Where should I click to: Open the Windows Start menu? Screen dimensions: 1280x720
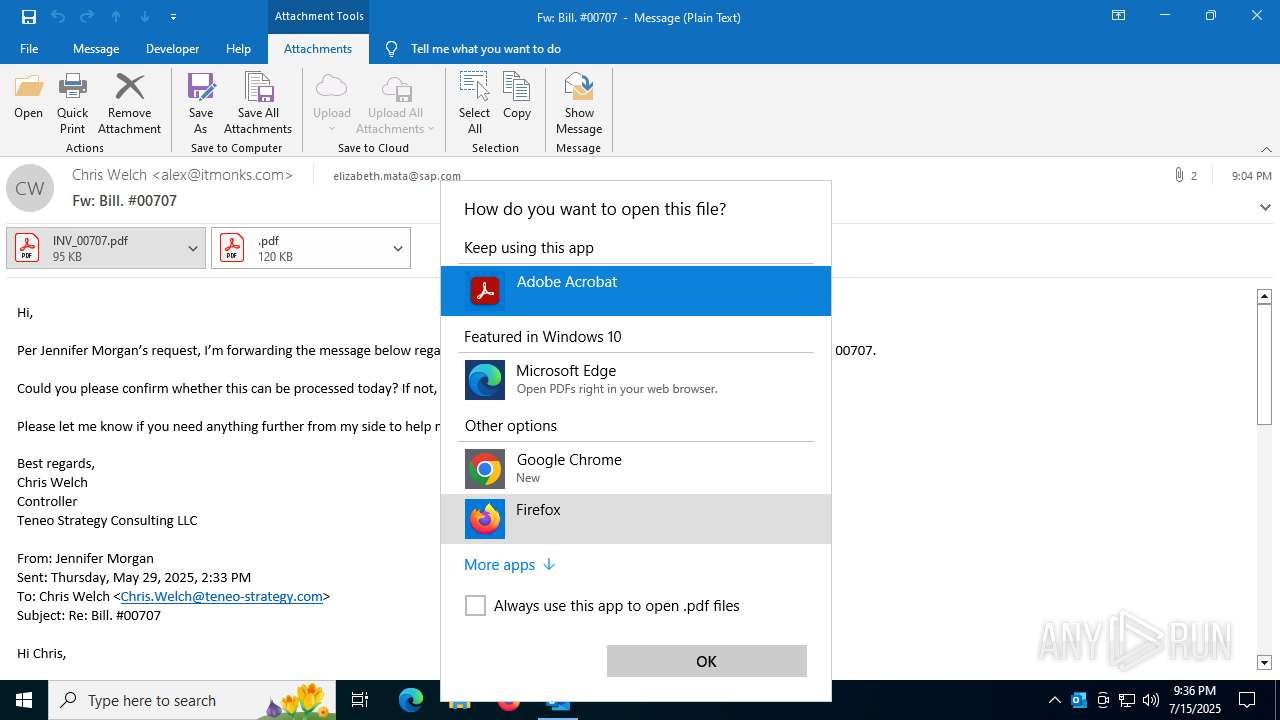tap(24, 700)
